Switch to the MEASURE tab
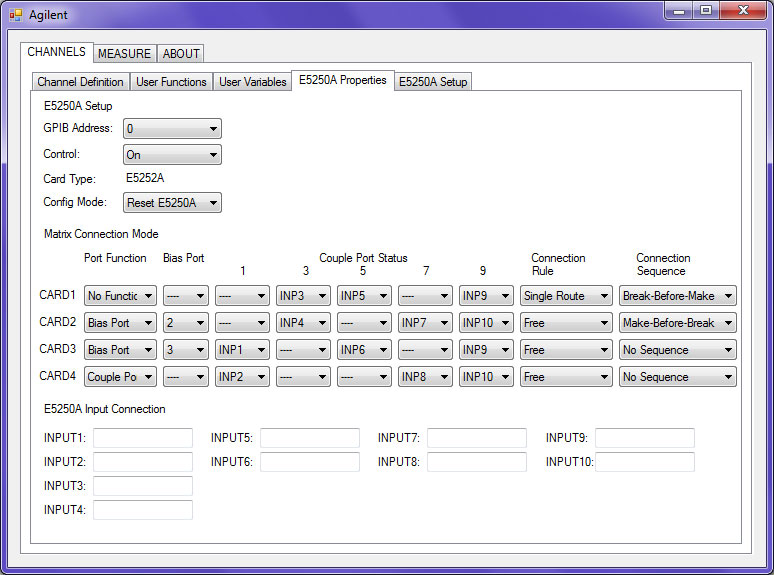Image resolution: width=774 pixels, height=575 pixels. (124, 53)
